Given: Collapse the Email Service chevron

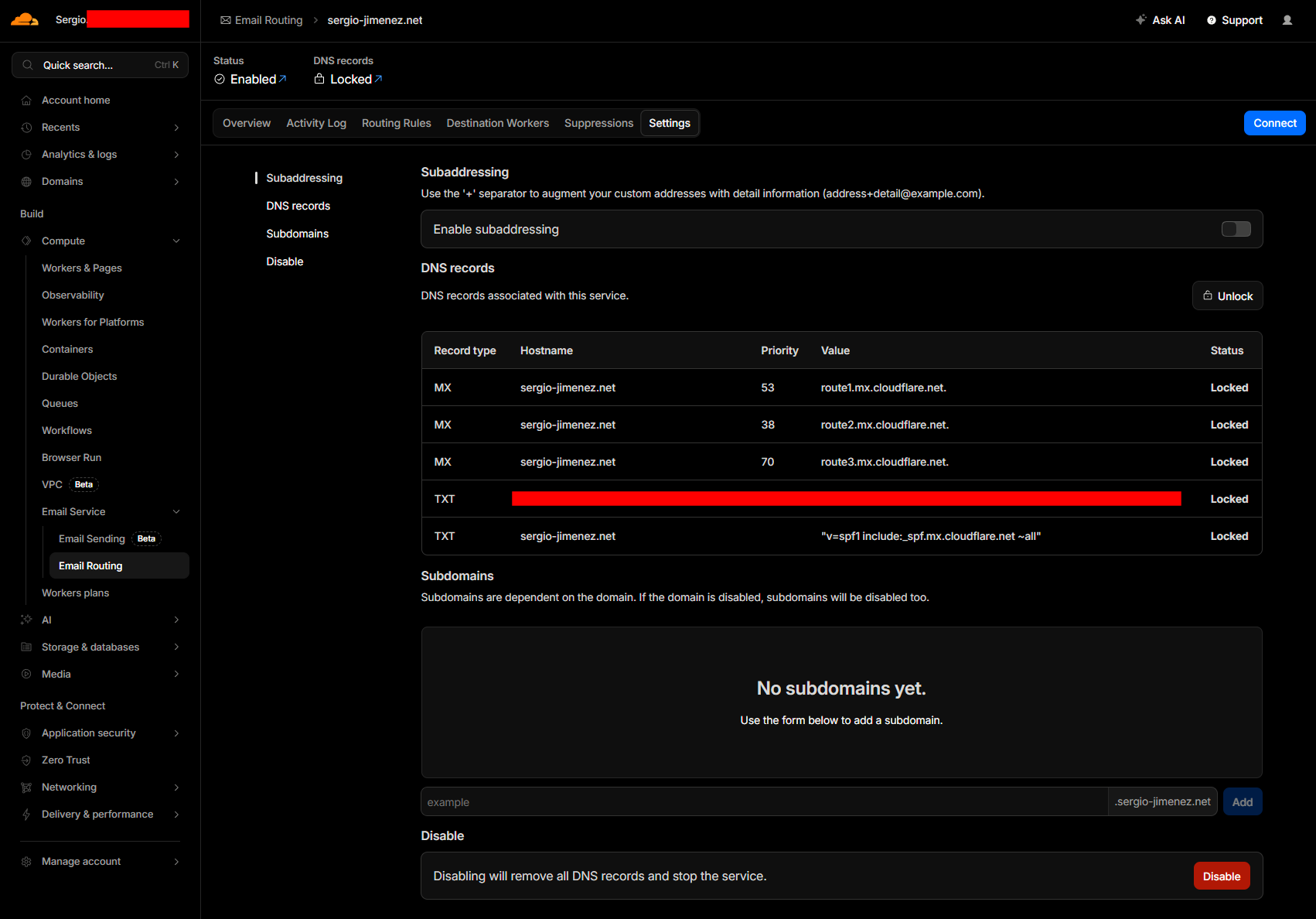Looking at the screenshot, I should (x=176, y=512).
